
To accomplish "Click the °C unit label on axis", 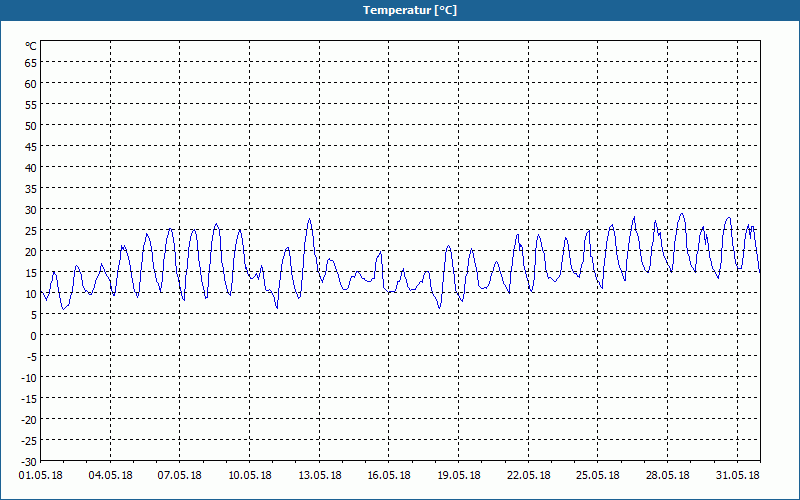I will point(31,46).
